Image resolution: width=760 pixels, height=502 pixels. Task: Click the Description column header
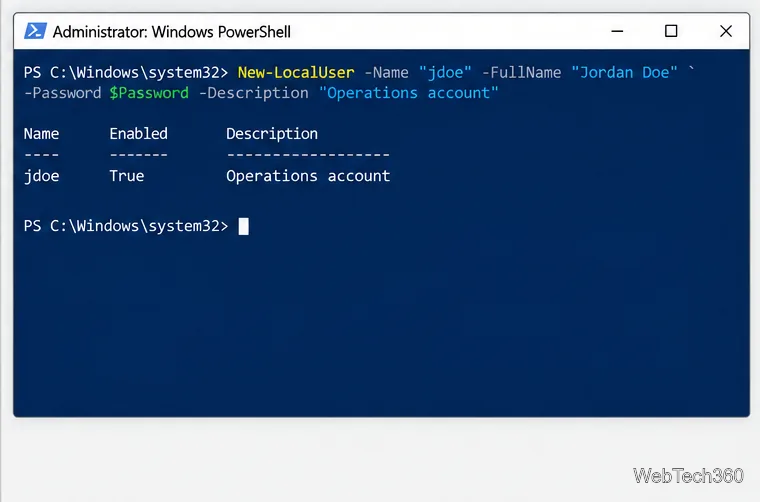pyautogui.click(x=272, y=134)
